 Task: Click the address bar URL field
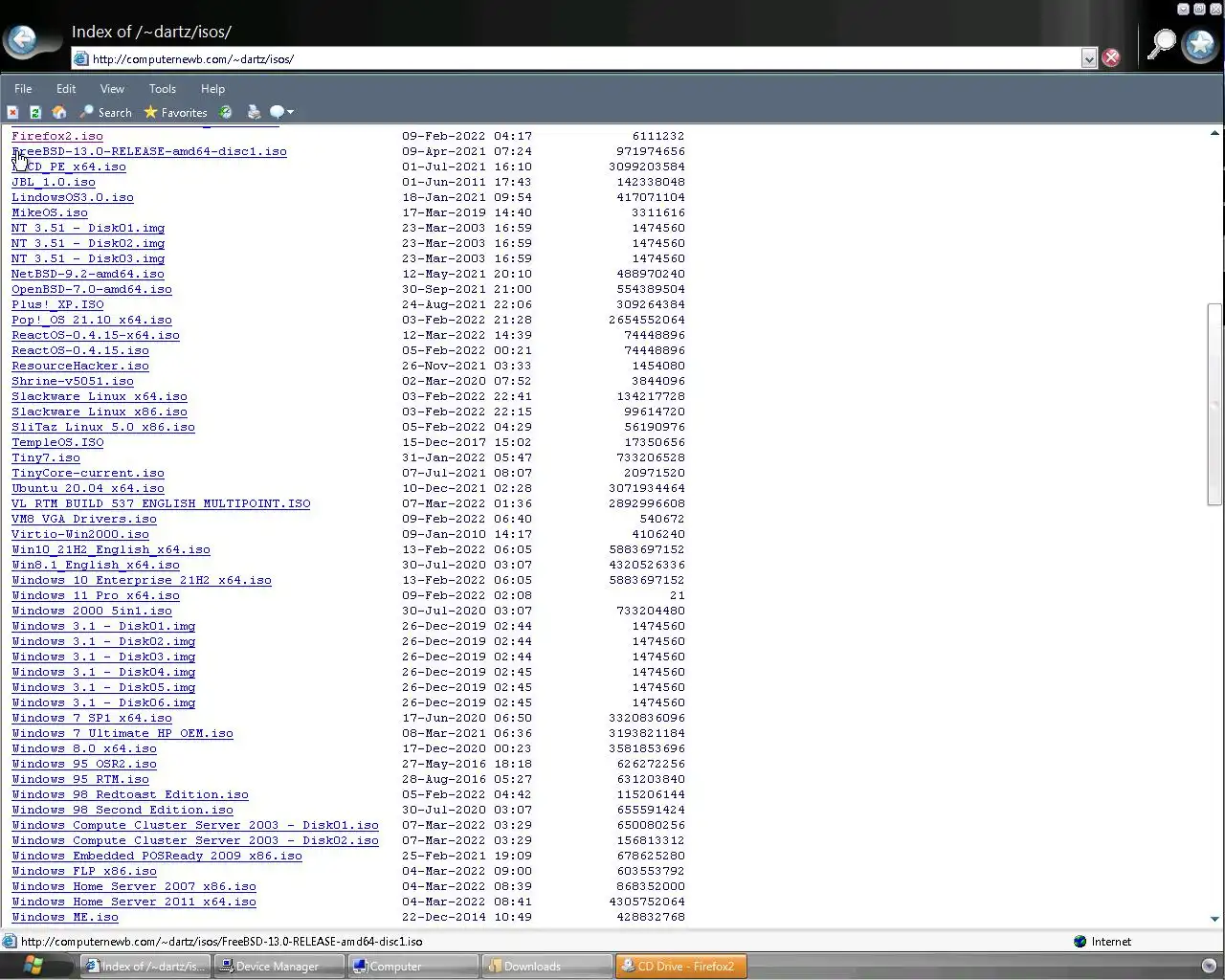tap(586, 58)
